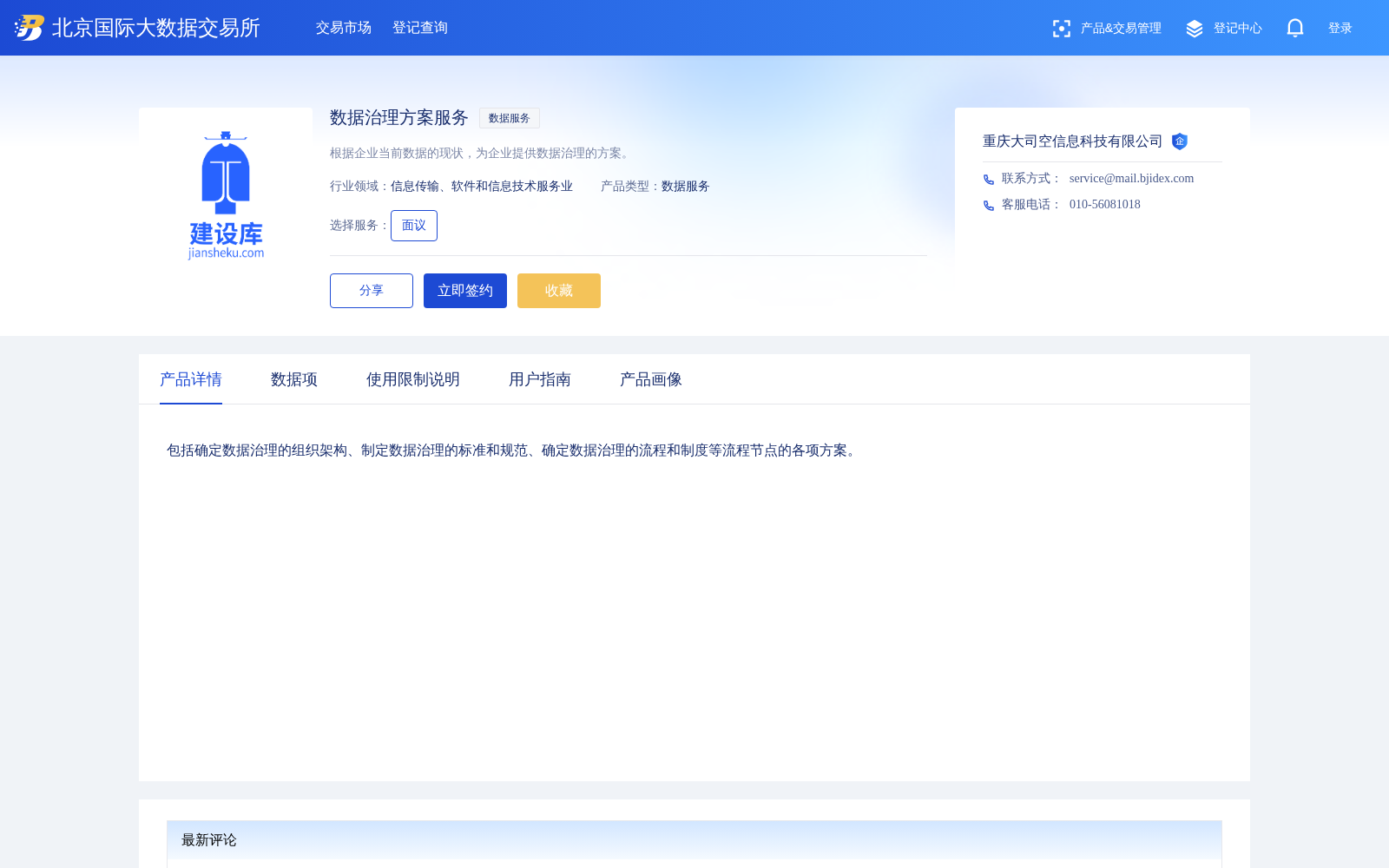Switch to the 产品详情 tab

(191, 379)
